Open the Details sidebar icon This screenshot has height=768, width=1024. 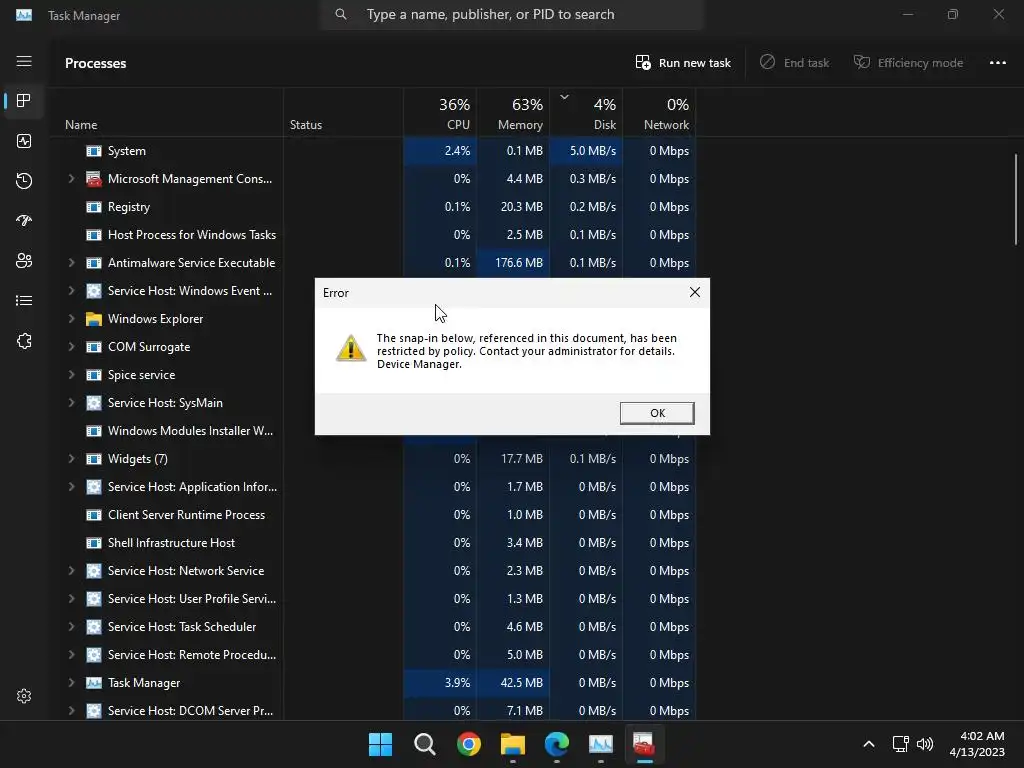[x=24, y=300]
